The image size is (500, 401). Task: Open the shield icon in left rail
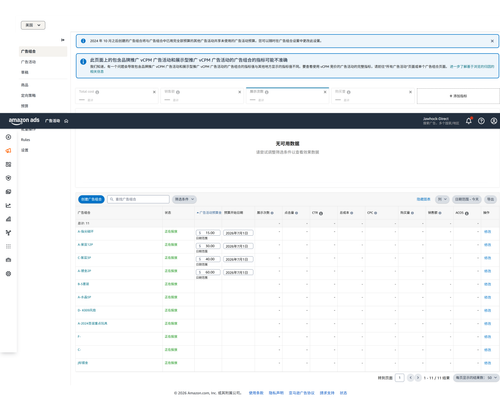coord(8,178)
